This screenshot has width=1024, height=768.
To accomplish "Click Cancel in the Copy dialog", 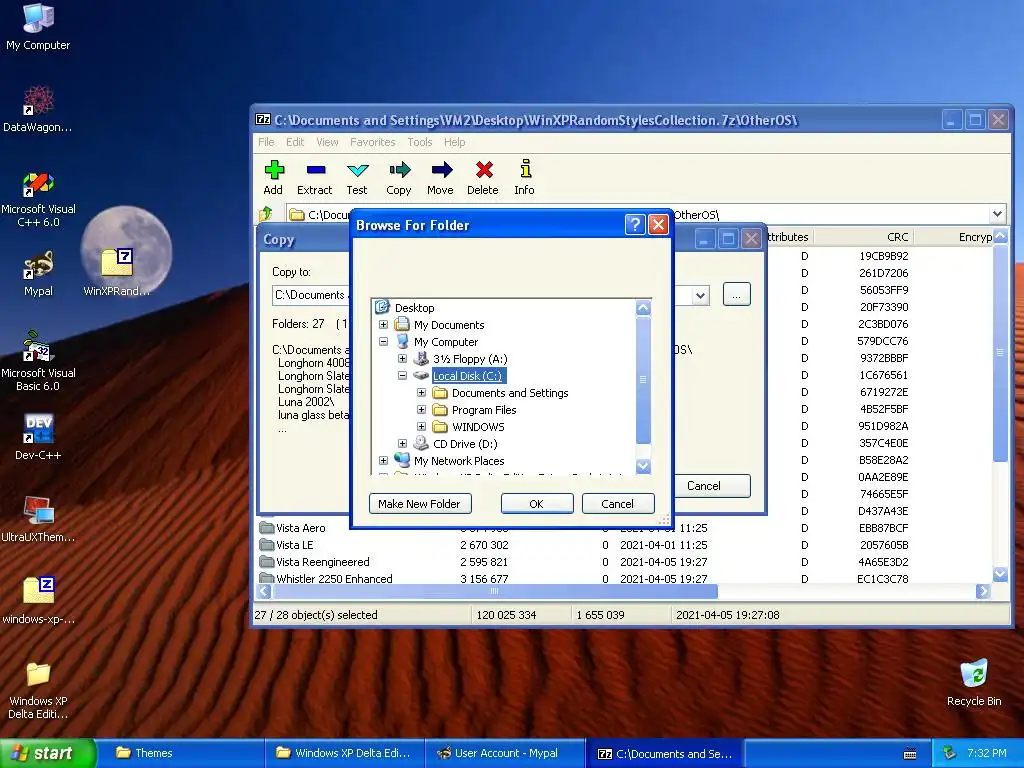I will tap(704, 486).
